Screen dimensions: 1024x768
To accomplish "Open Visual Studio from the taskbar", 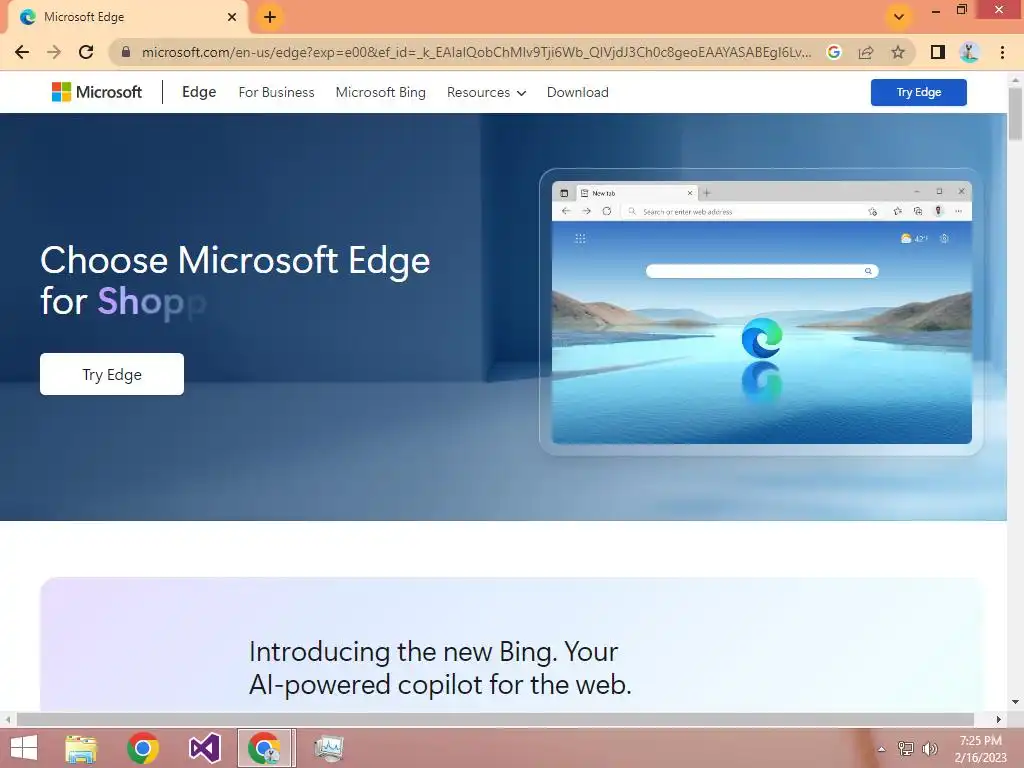I will [204, 748].
